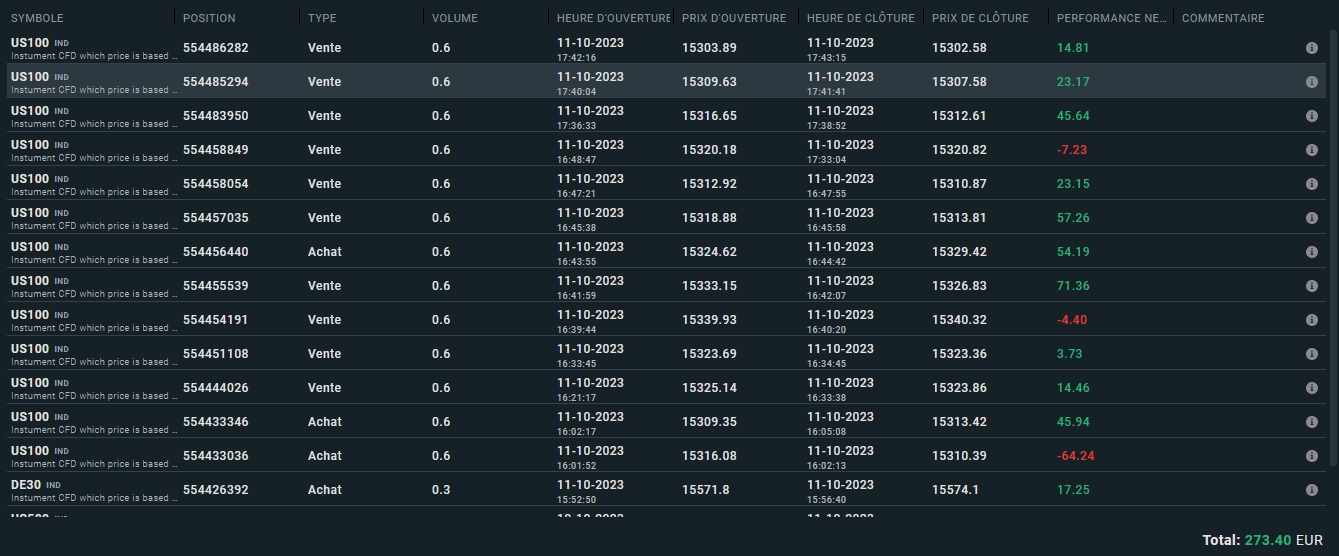This screenshot has width=1339, height=556.
Task: Click info icon for DE30 position 554426392
Action: [1311, 490]
